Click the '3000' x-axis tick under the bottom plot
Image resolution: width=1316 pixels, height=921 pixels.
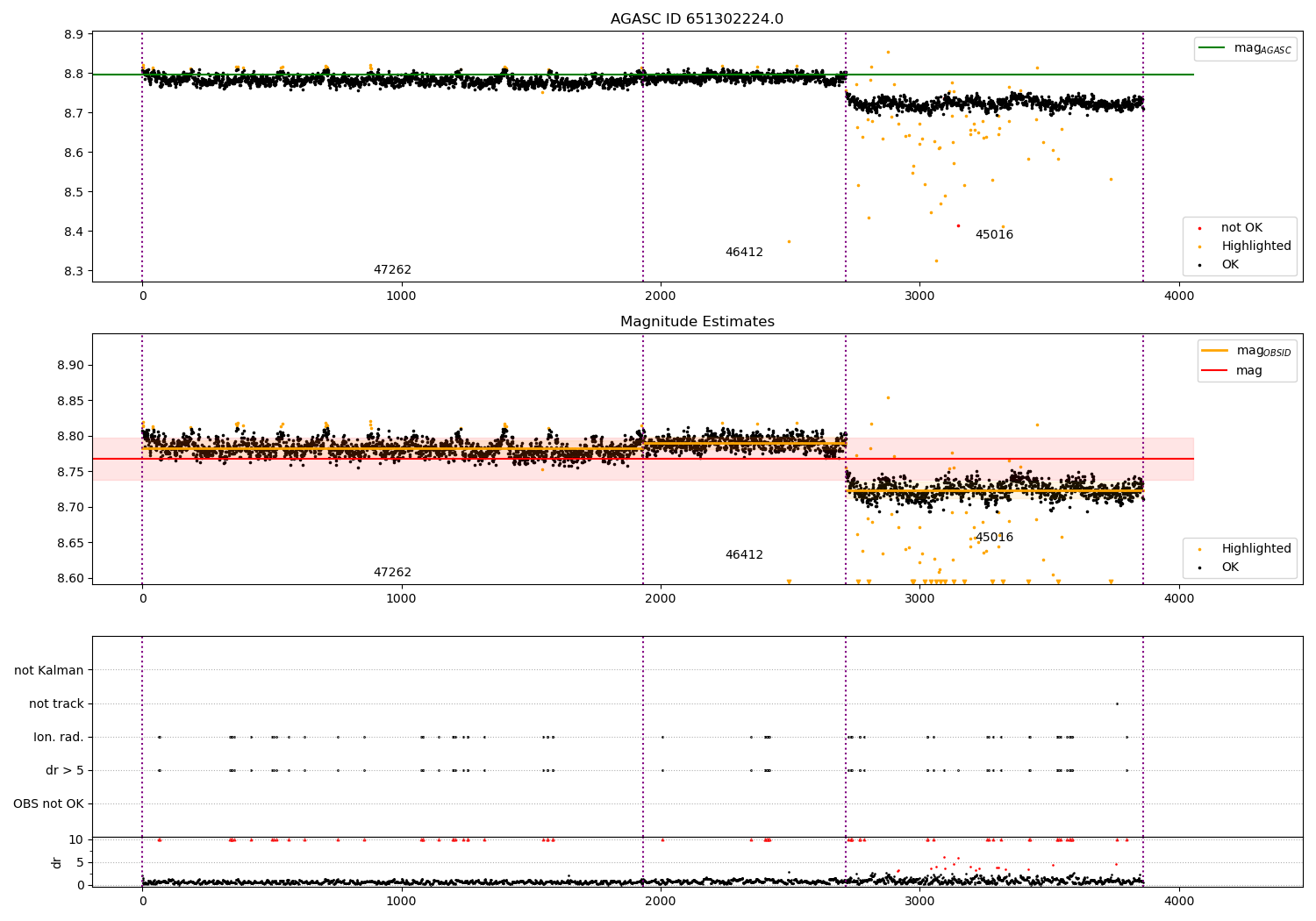(919, 901)
